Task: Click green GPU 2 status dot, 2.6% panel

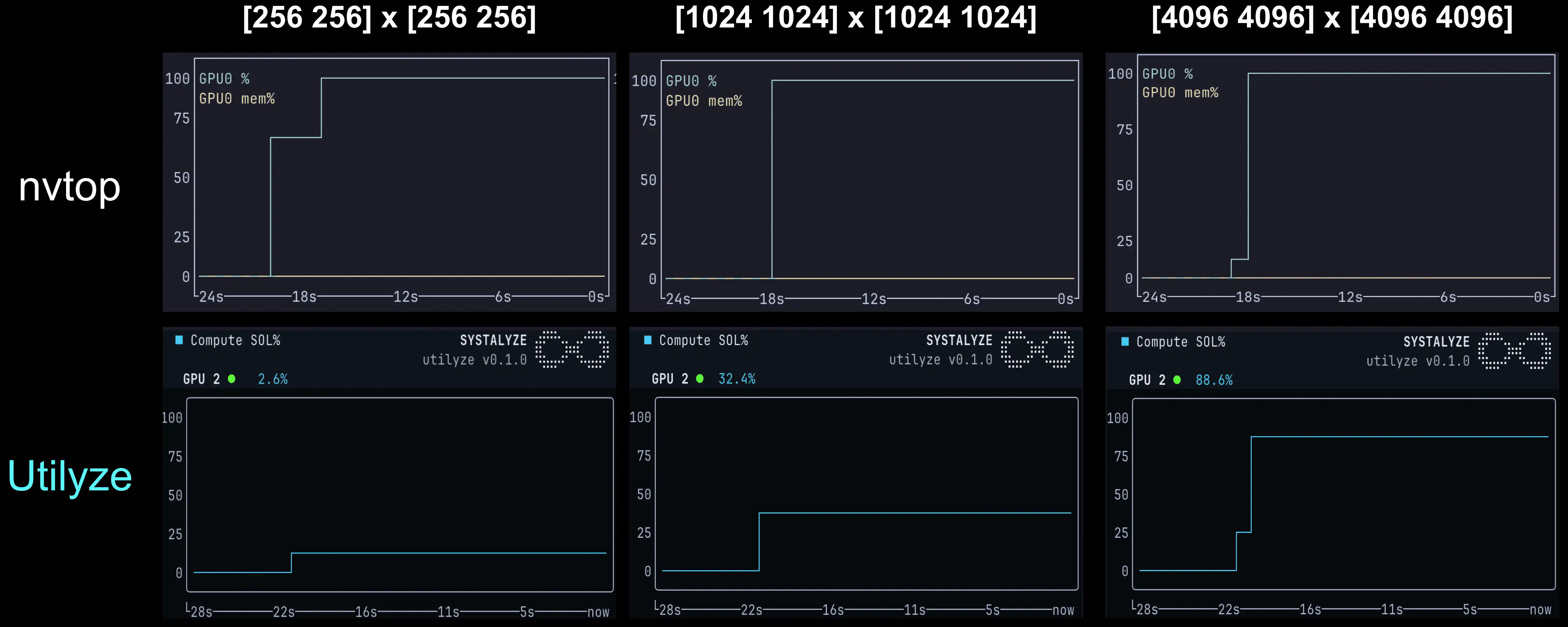Action: [231, 379]
